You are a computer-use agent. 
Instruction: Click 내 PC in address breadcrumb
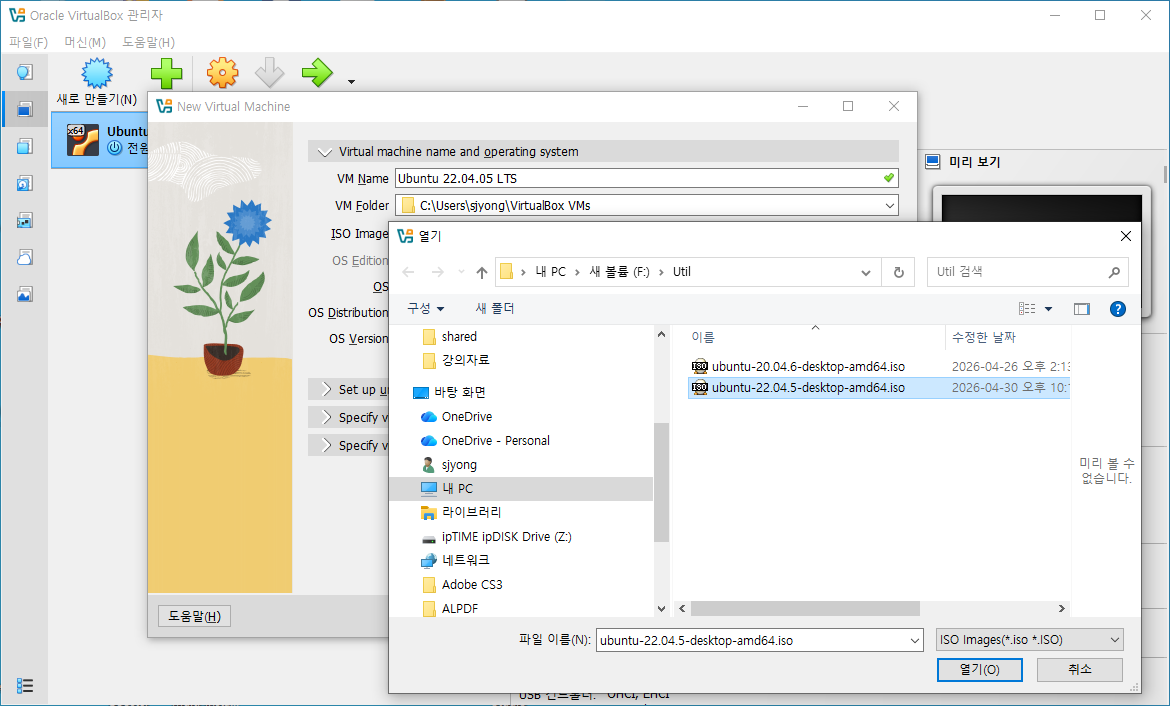click(x=551, y=272)
